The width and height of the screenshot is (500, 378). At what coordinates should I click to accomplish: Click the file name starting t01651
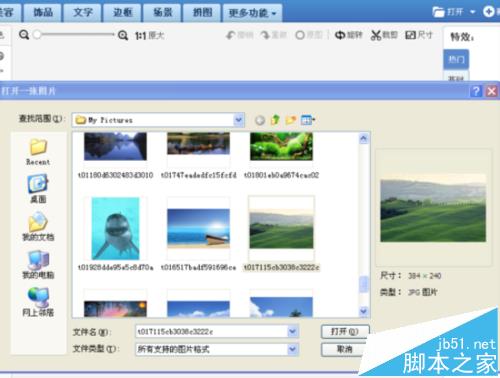click(199, 267)
